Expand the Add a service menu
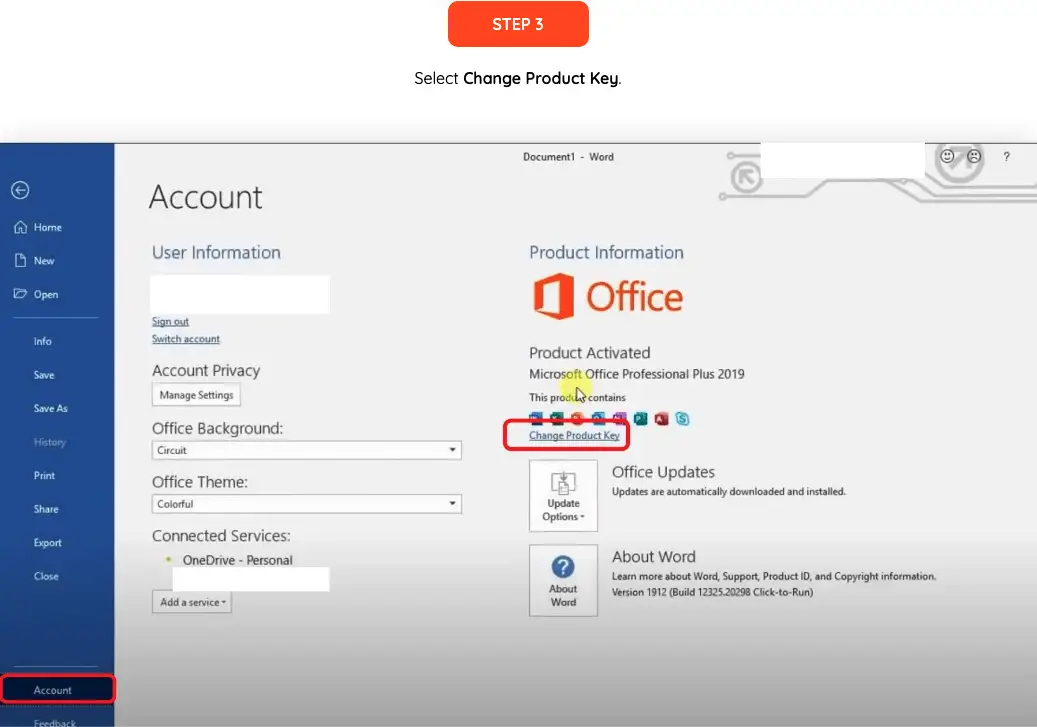 tap(192, 602)
